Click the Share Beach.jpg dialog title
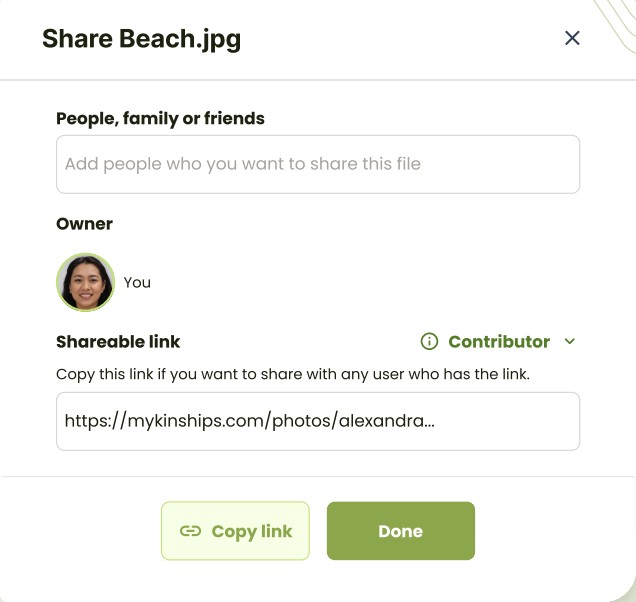Screen dimensions: 636x602 pos(141,39)
